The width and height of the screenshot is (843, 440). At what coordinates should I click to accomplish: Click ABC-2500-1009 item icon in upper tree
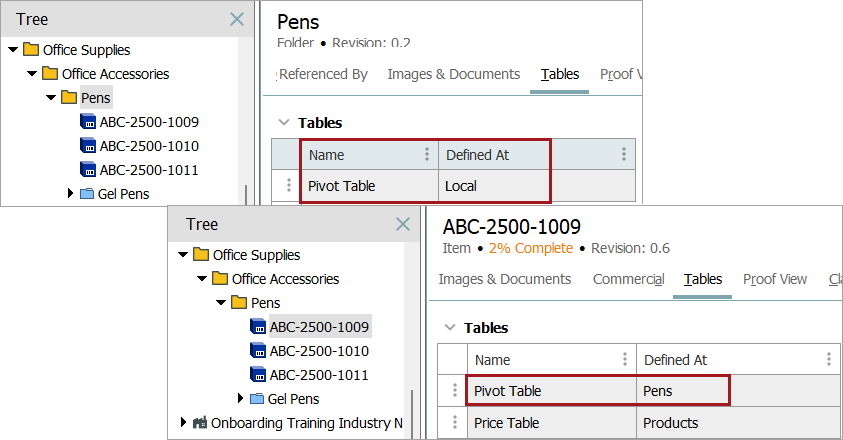[88, 122]
